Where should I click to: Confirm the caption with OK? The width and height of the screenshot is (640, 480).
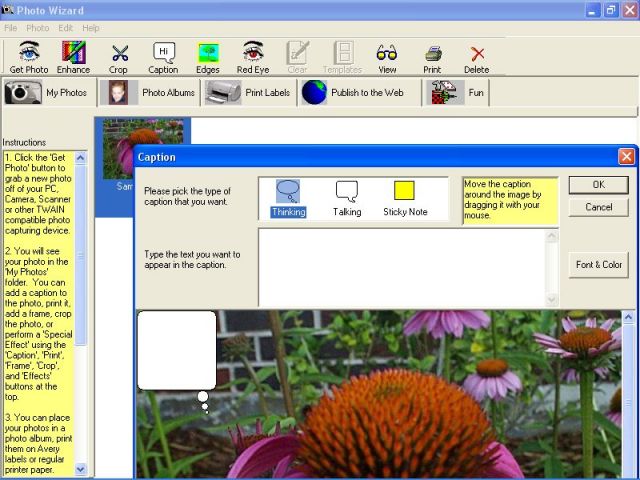click(598, 185)
